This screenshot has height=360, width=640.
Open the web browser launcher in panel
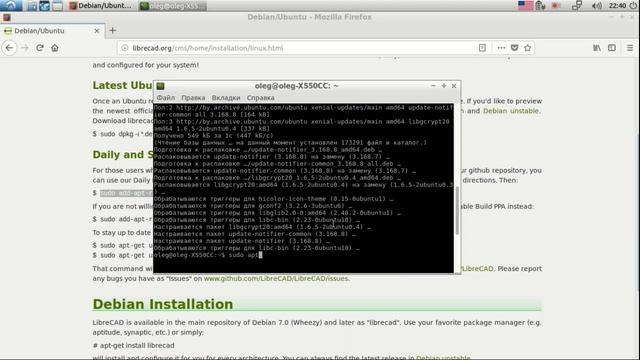point(44,6)
